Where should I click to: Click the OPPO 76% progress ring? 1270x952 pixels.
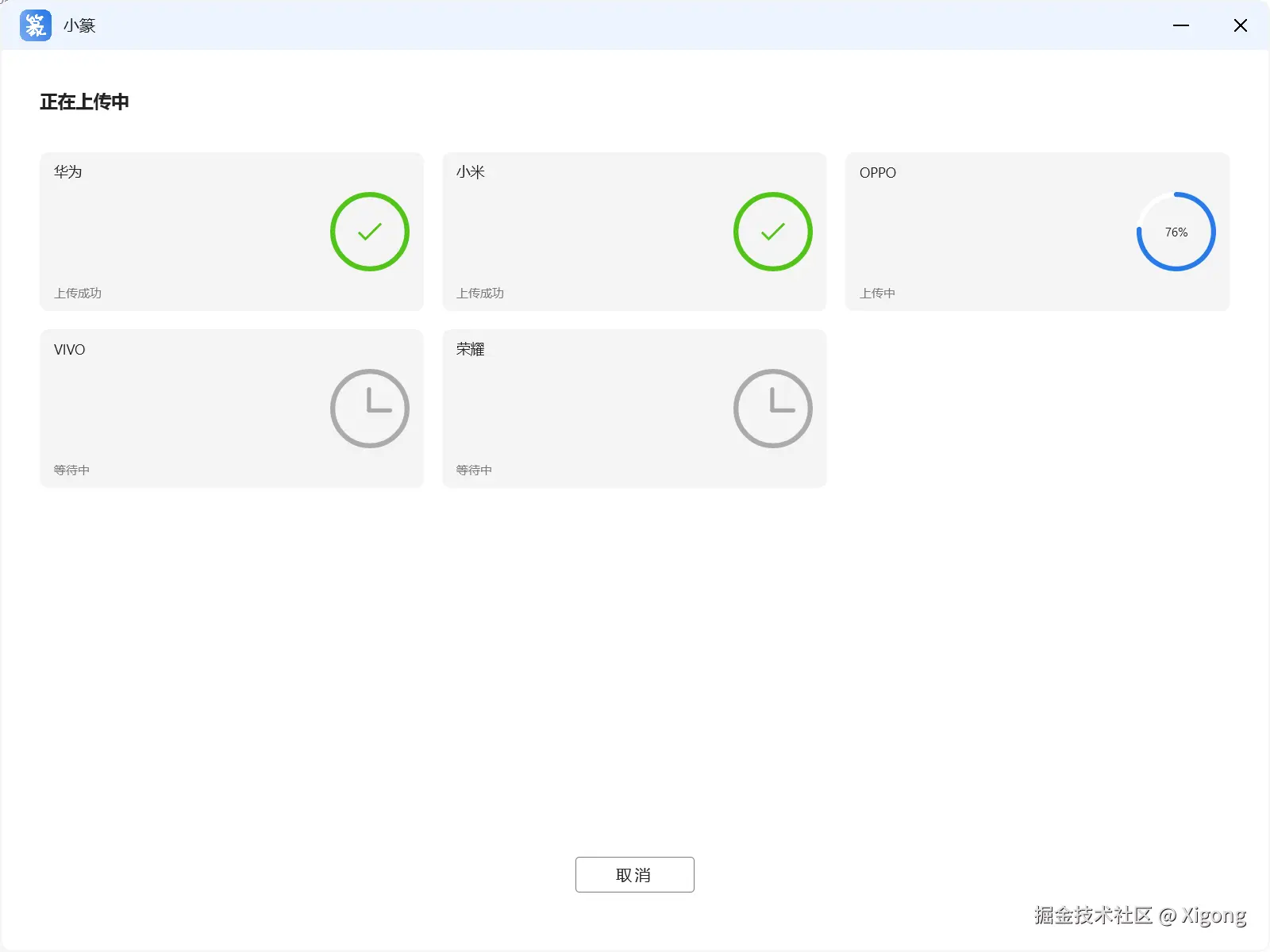pos(1176,232)
